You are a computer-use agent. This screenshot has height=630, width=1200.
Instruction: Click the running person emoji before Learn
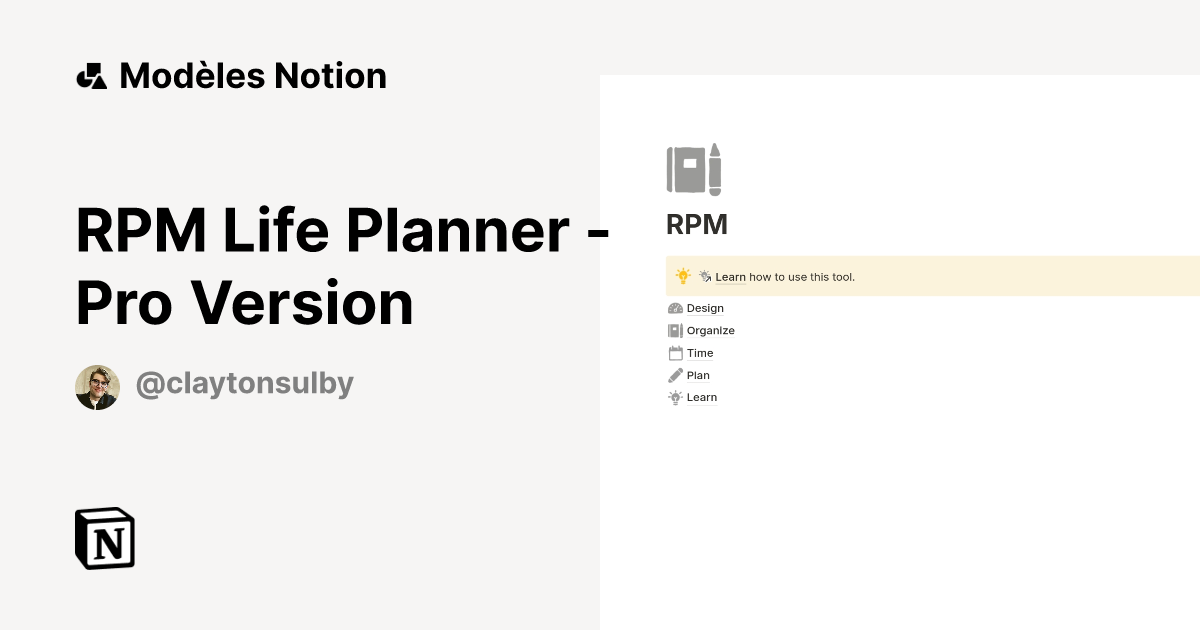706,276
